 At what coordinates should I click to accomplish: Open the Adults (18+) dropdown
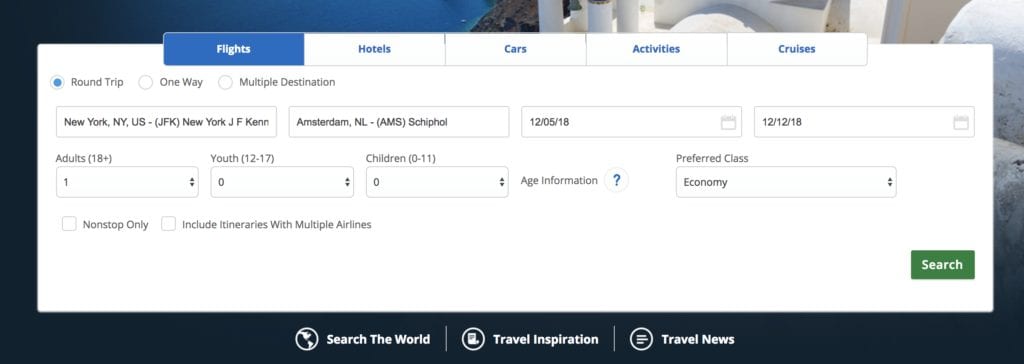click(127, 182)
